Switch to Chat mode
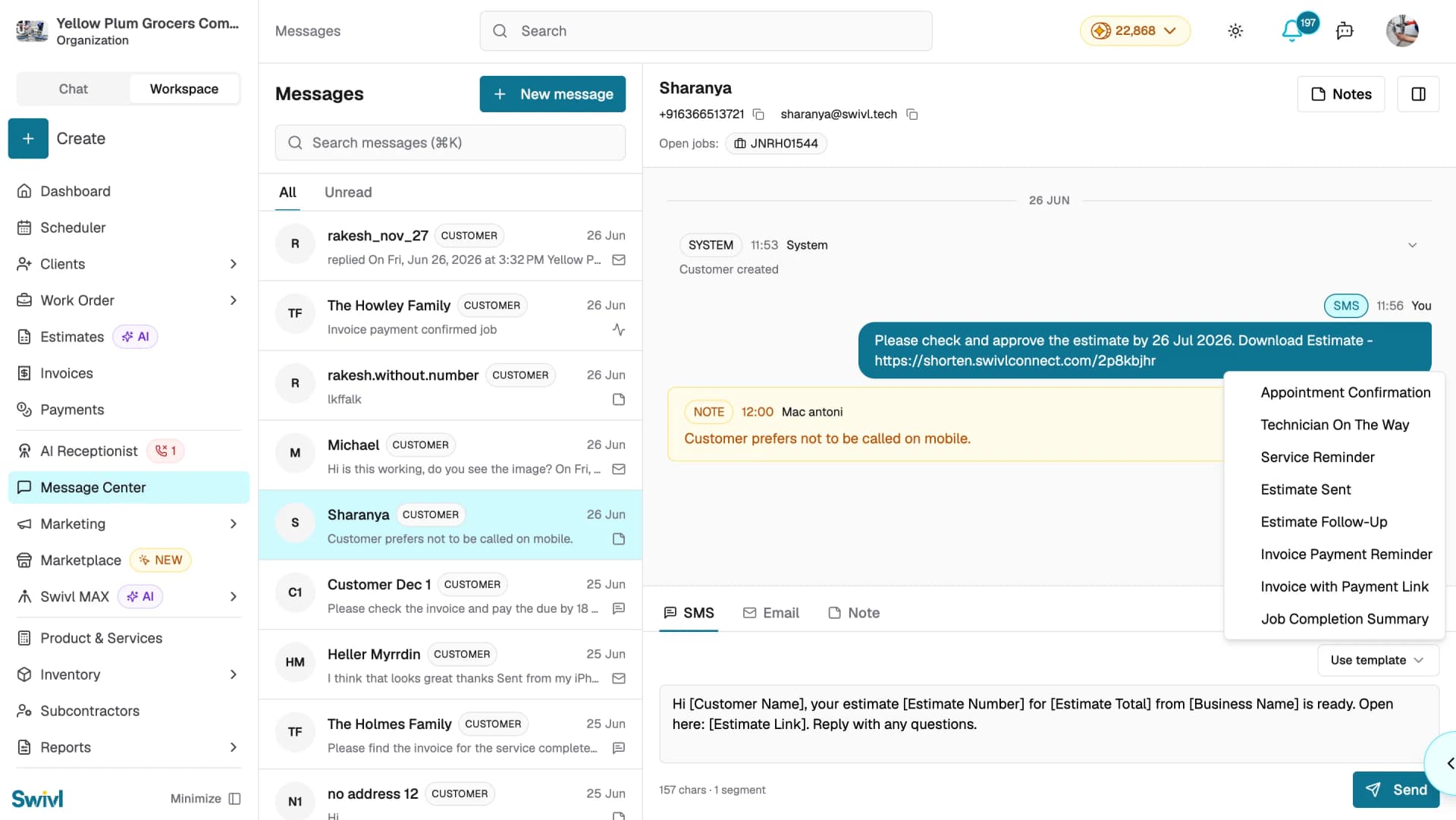1456x820 pixels. coord(74,90)
